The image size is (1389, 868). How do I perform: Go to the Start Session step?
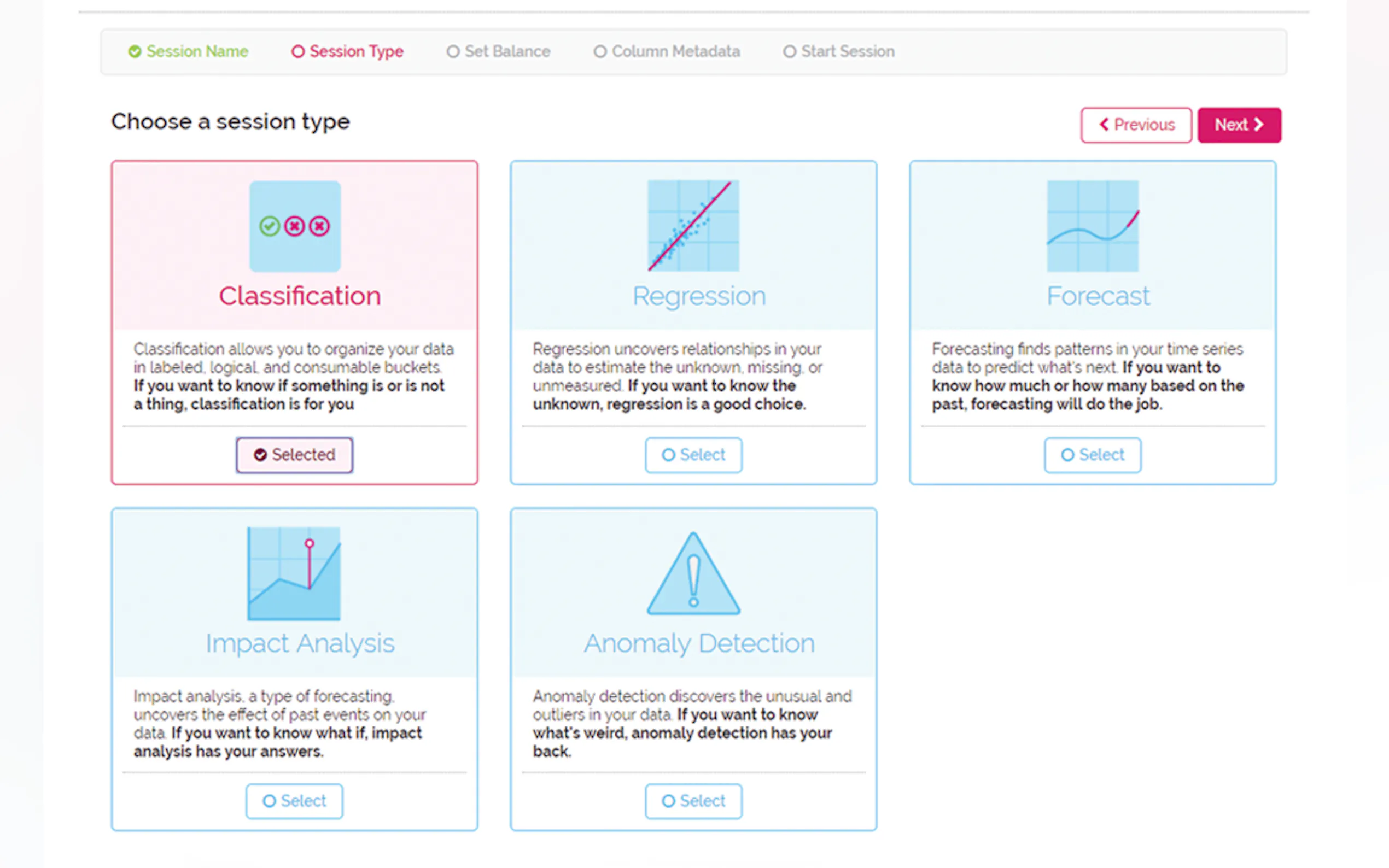839,52
